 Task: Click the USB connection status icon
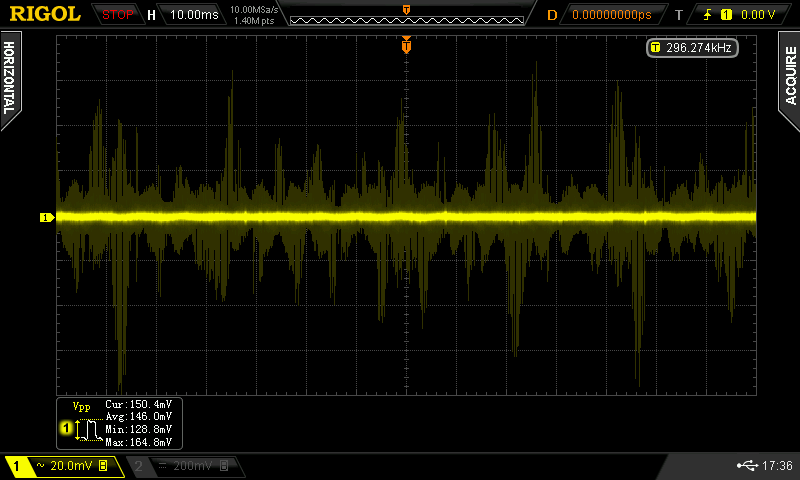pyautogui.click(x=746, y=465)
